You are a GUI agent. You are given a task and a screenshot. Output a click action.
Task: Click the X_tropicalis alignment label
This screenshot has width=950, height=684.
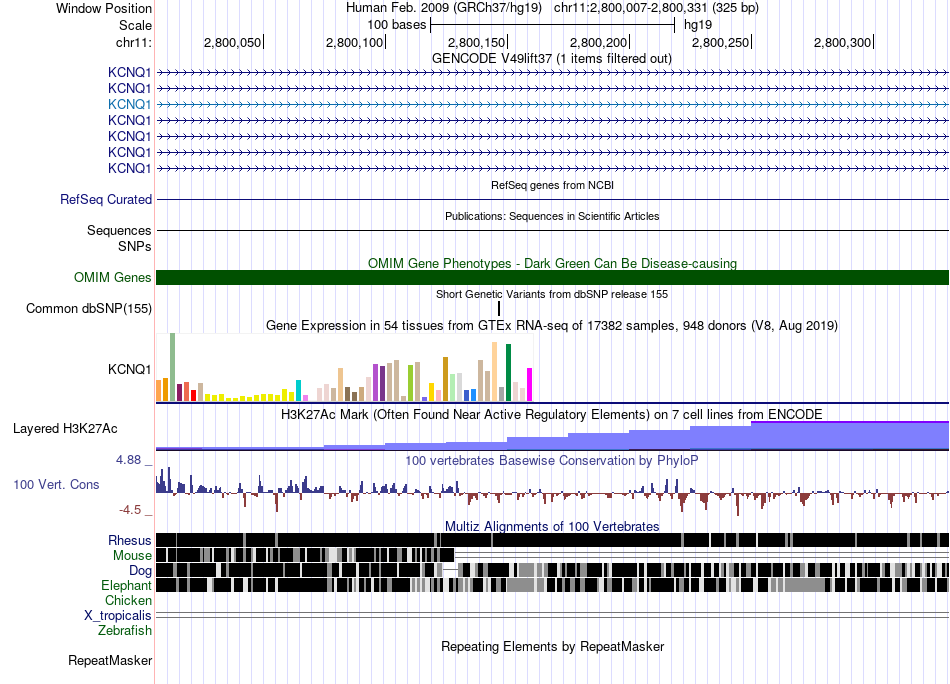coord(118,616)
